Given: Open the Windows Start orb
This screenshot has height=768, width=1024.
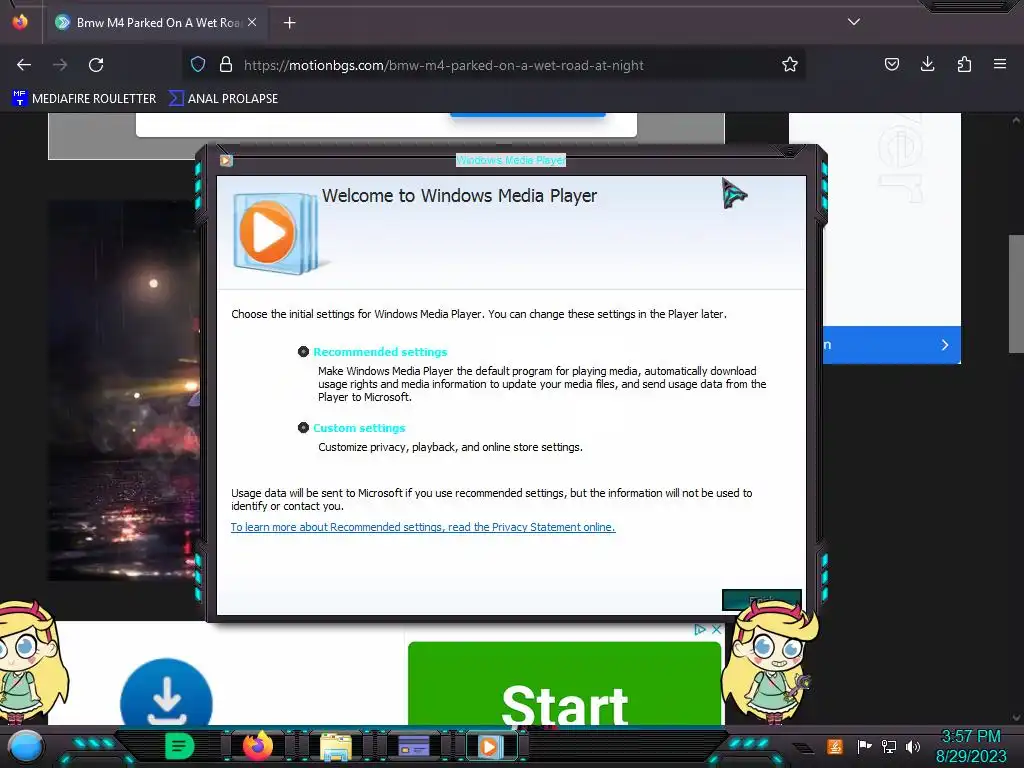Looking at the screenshot, I should (x=25, y=747).
